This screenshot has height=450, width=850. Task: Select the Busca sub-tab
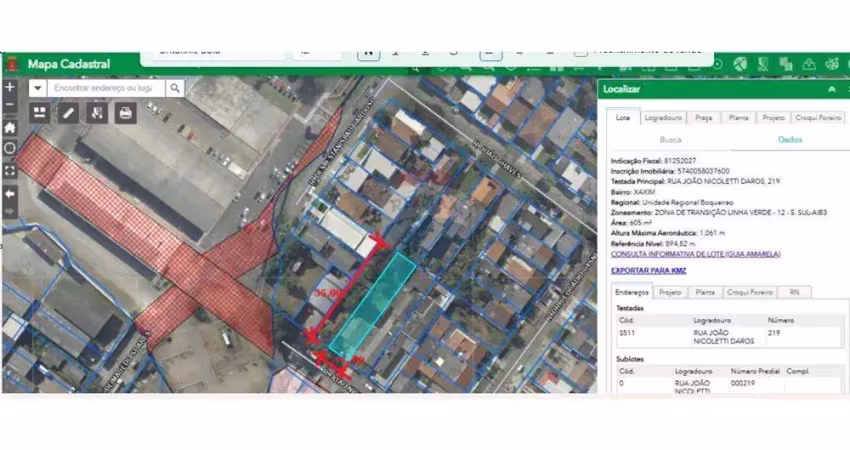671,140
